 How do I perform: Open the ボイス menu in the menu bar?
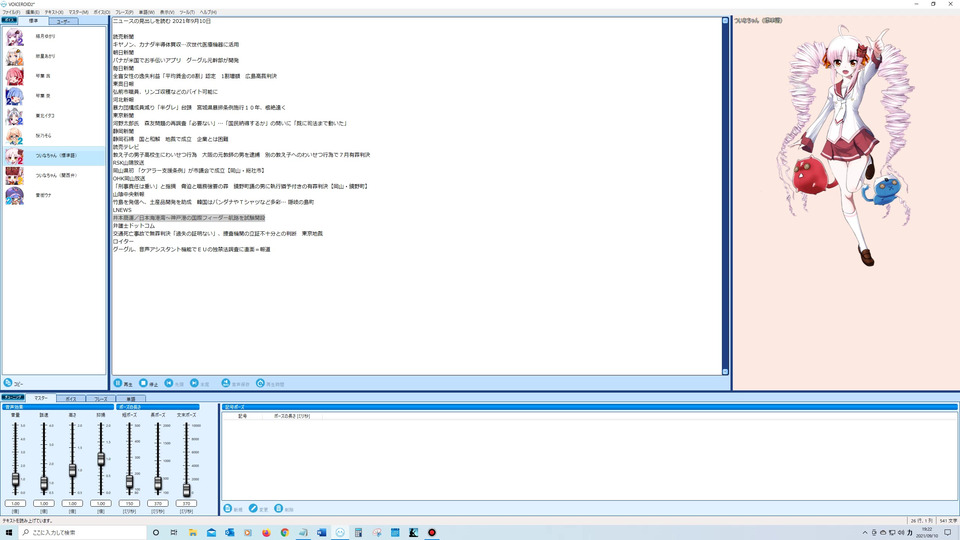102,12
